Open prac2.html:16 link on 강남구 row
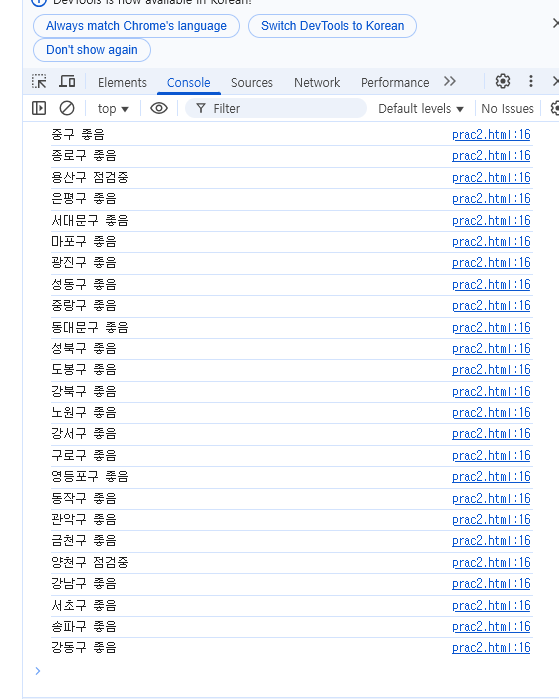Screen dimensions: 559x699 (x=491, y=584)
